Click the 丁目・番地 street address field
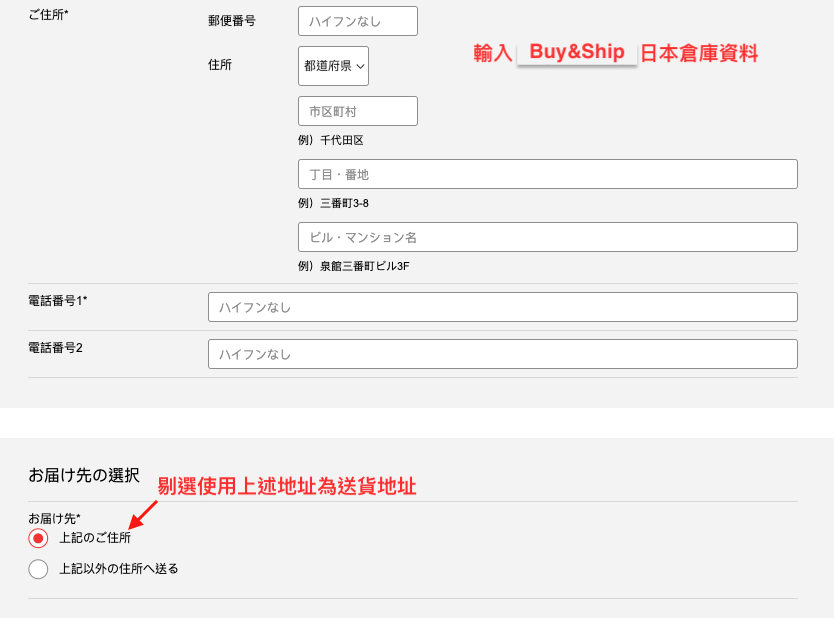 tap(547, 174)
